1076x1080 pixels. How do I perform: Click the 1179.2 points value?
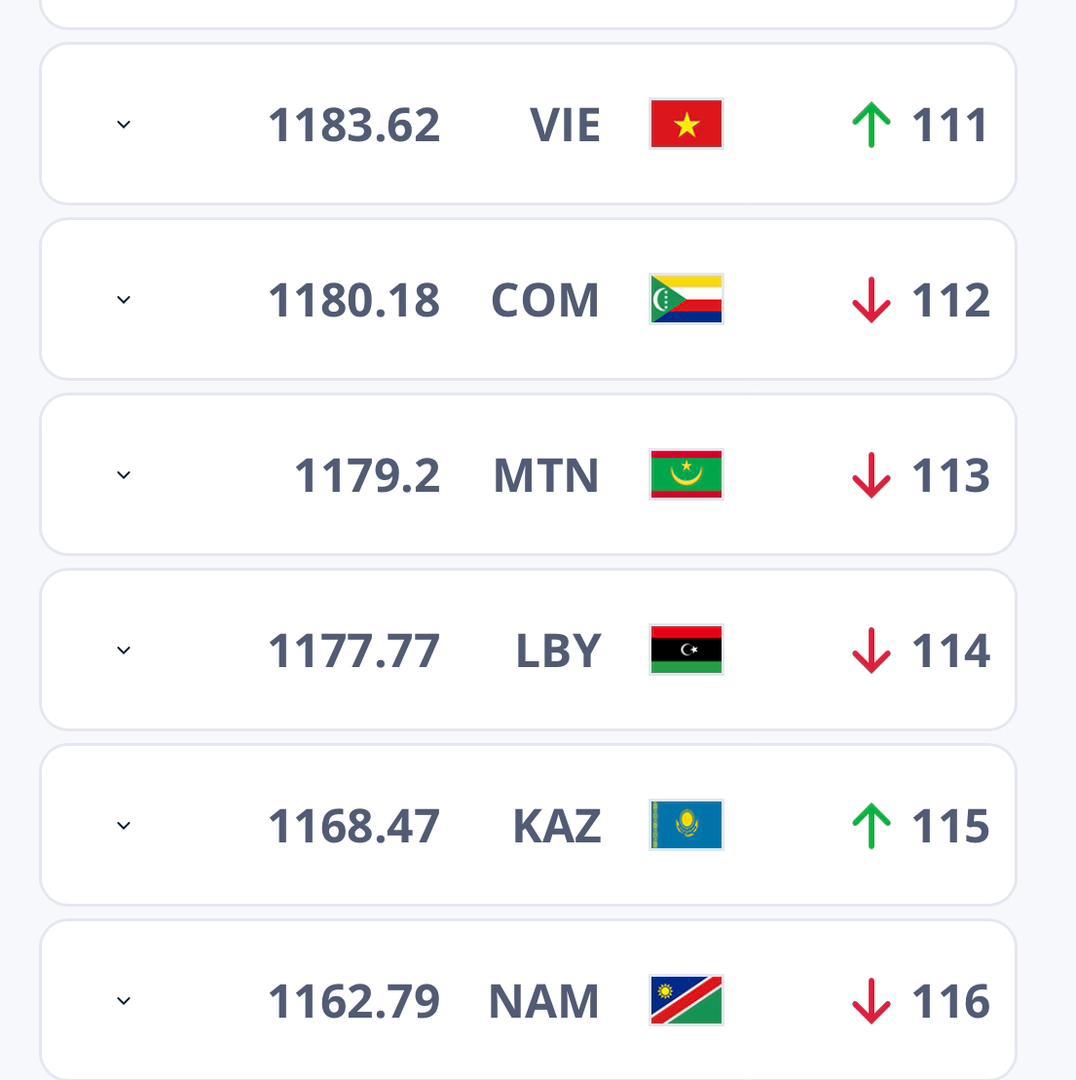(367, 476)
